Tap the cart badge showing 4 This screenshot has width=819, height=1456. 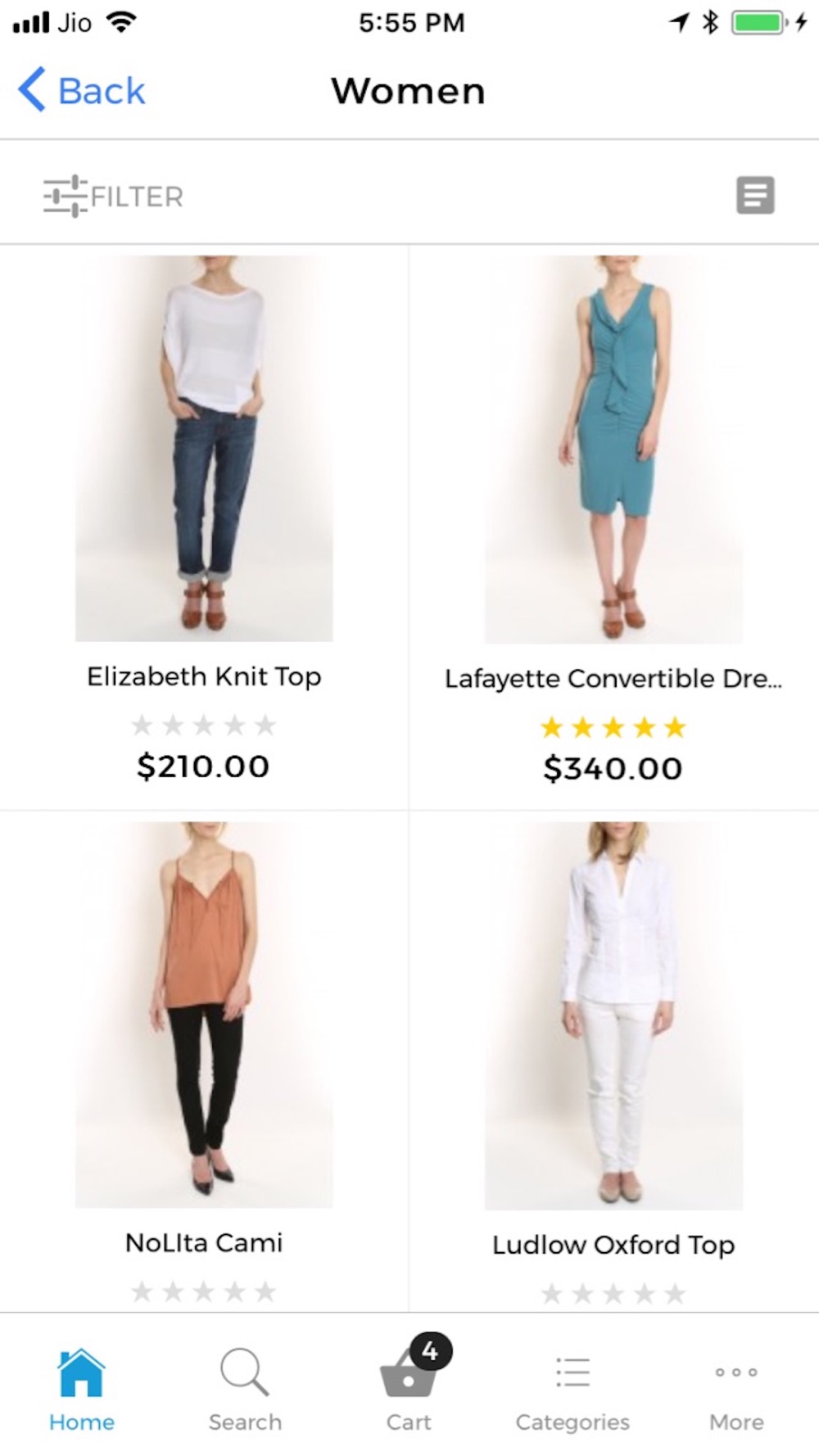431,1351
